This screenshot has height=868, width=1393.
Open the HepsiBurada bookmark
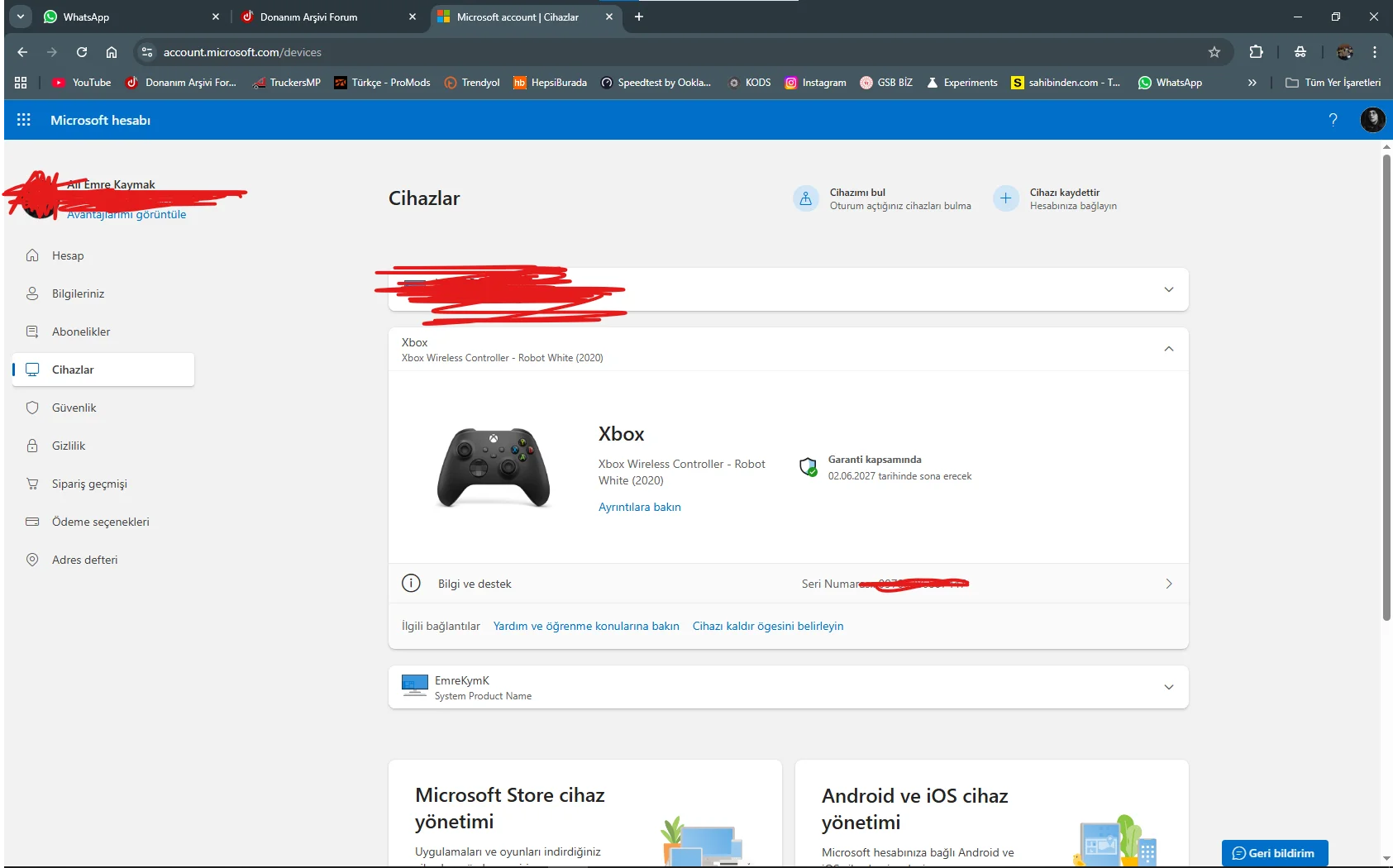pos(550,83)
